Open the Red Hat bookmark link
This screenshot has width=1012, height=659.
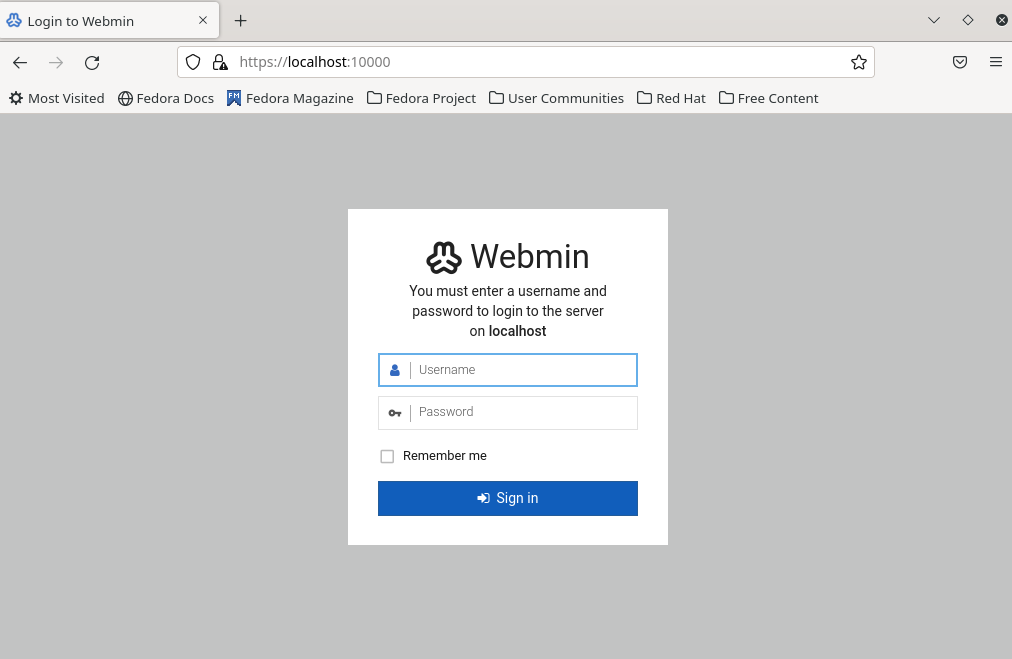tap(671, 97)
